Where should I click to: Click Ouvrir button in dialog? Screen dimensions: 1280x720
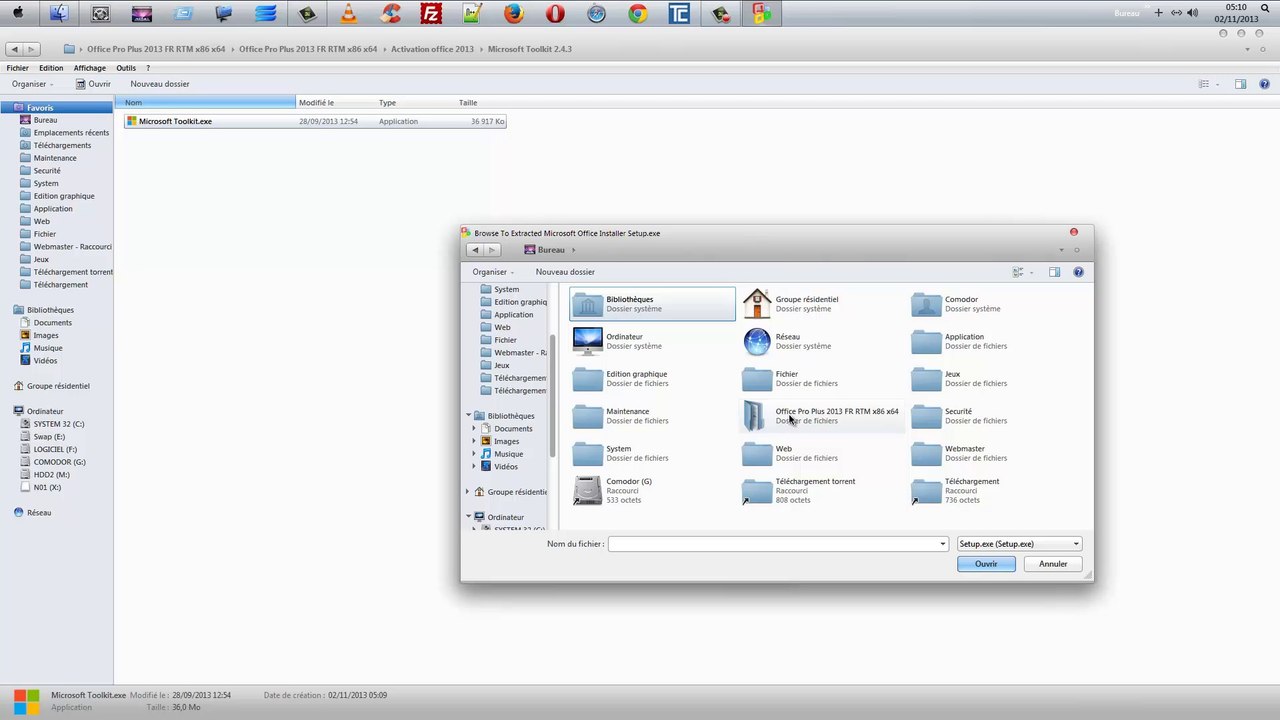coord(986,564)
